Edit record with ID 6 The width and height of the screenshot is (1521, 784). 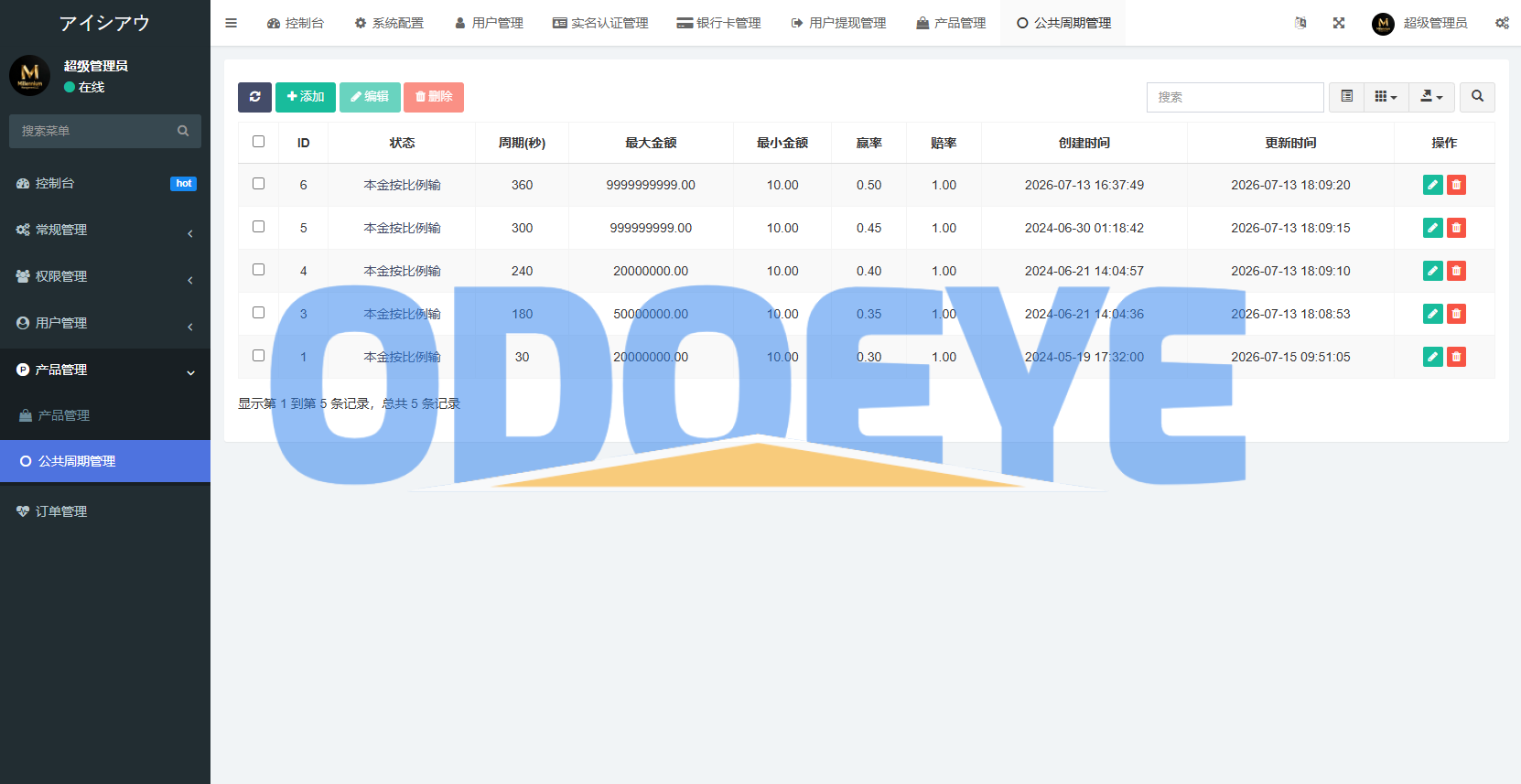[x=1433, y=185]
